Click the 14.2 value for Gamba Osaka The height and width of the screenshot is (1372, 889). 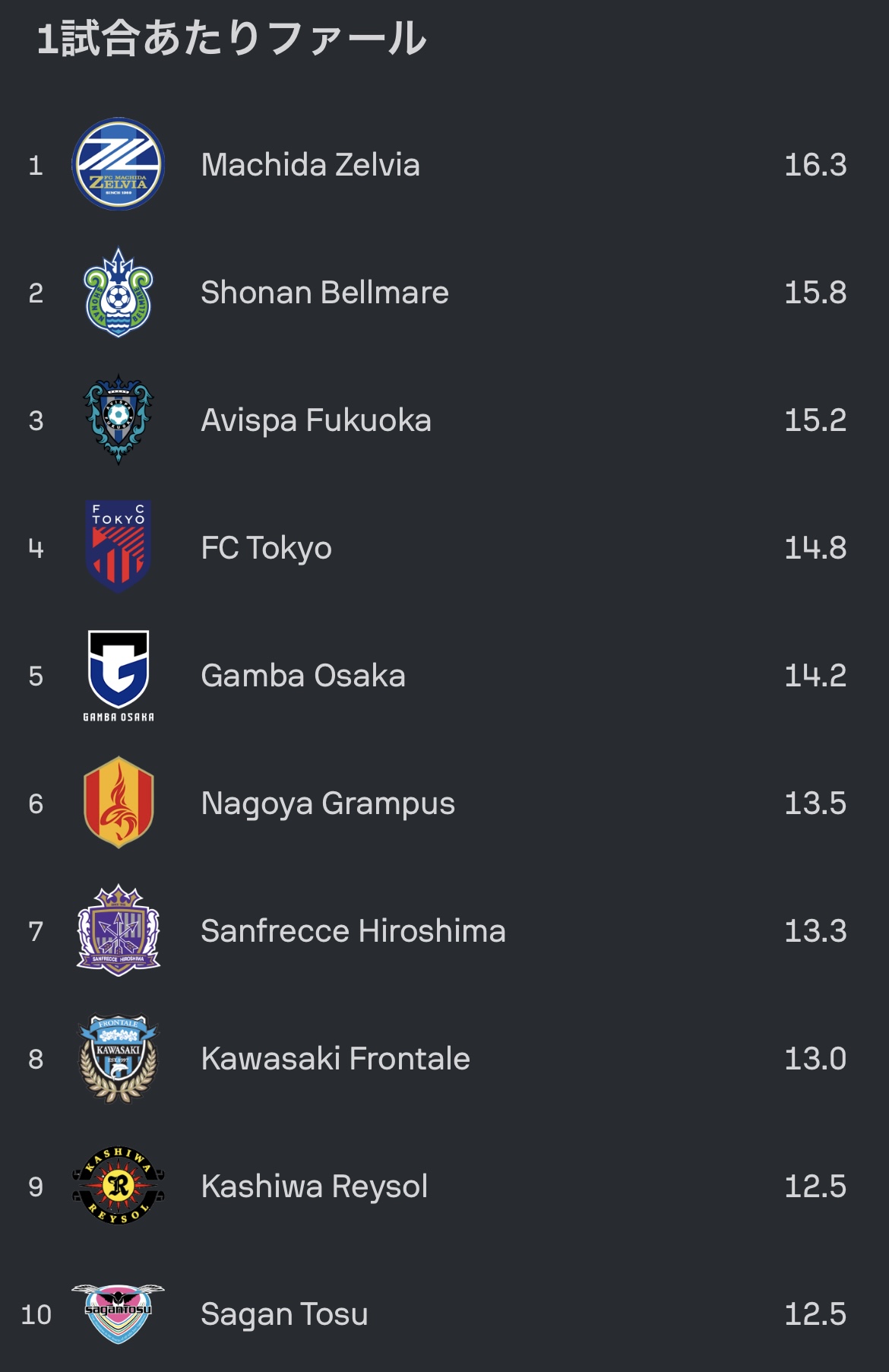pyautogui.click(x=815, y=676)
